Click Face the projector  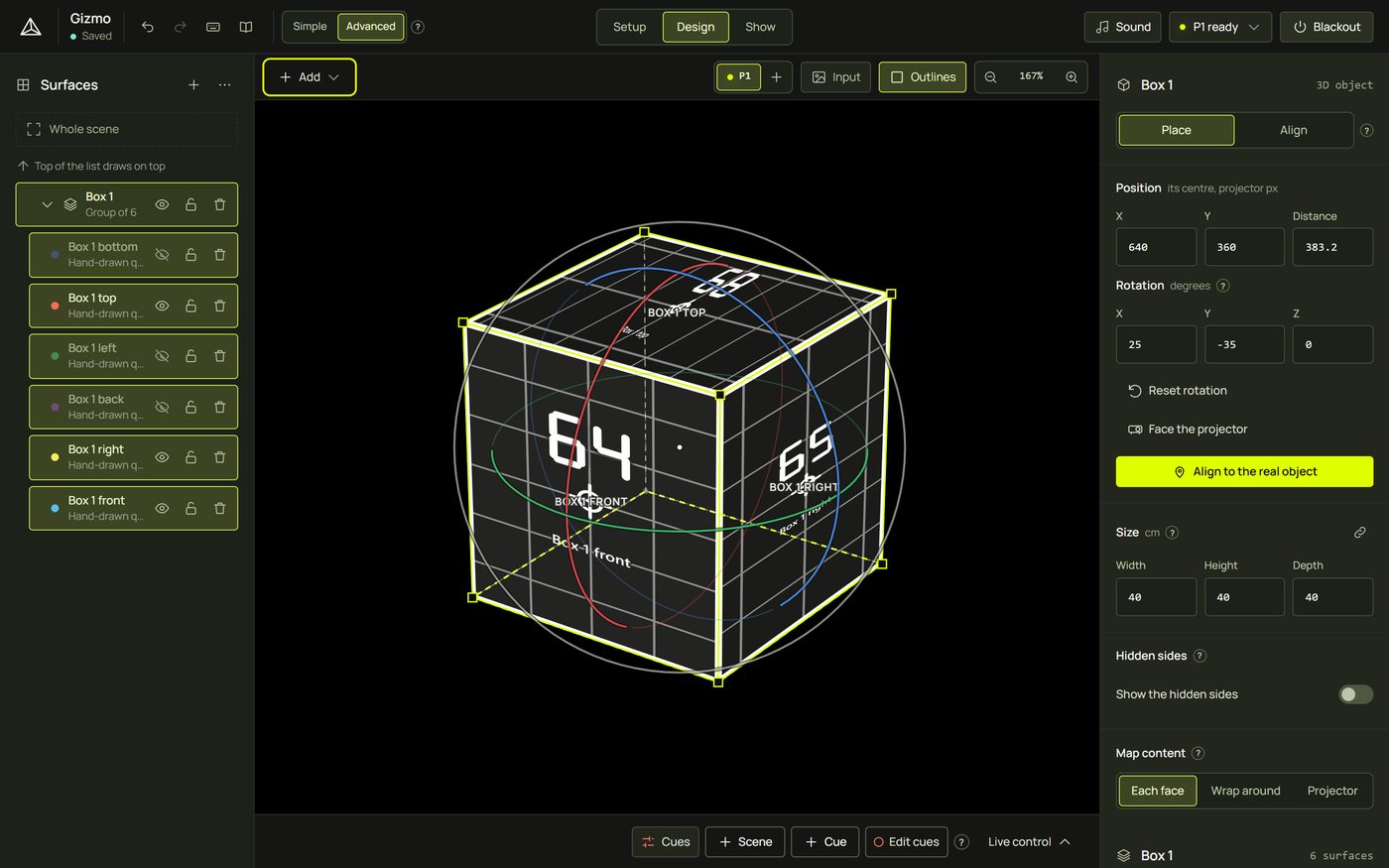coord(1188,430)
